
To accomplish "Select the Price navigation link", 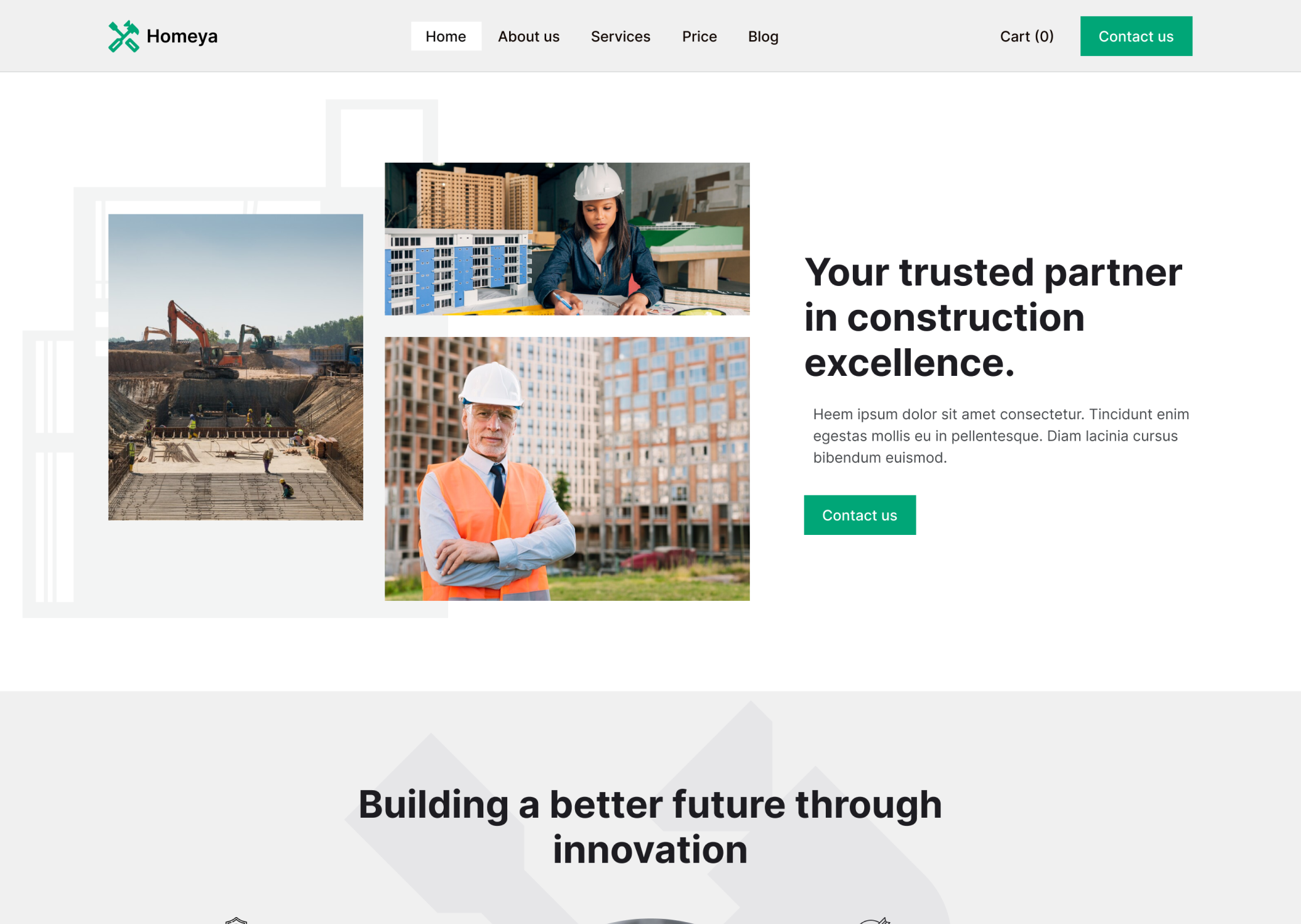I will pyautogui.click(x=699, y=36).
